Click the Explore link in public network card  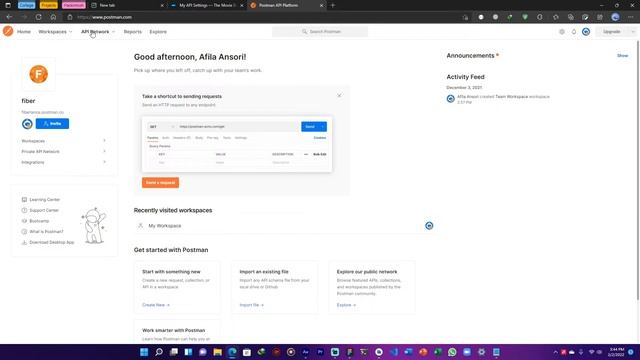tap(346, 305)
